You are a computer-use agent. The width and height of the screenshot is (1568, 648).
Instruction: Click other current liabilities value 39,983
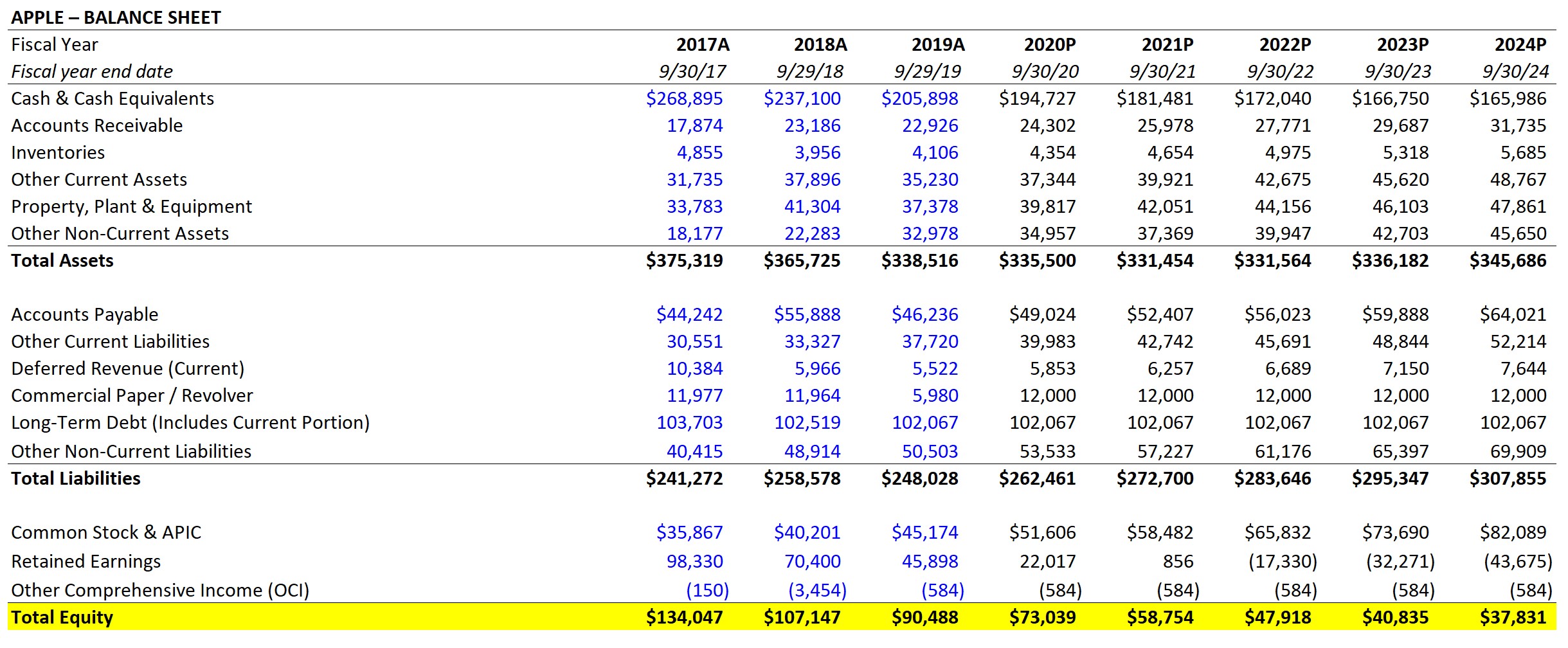(1047, 341)
